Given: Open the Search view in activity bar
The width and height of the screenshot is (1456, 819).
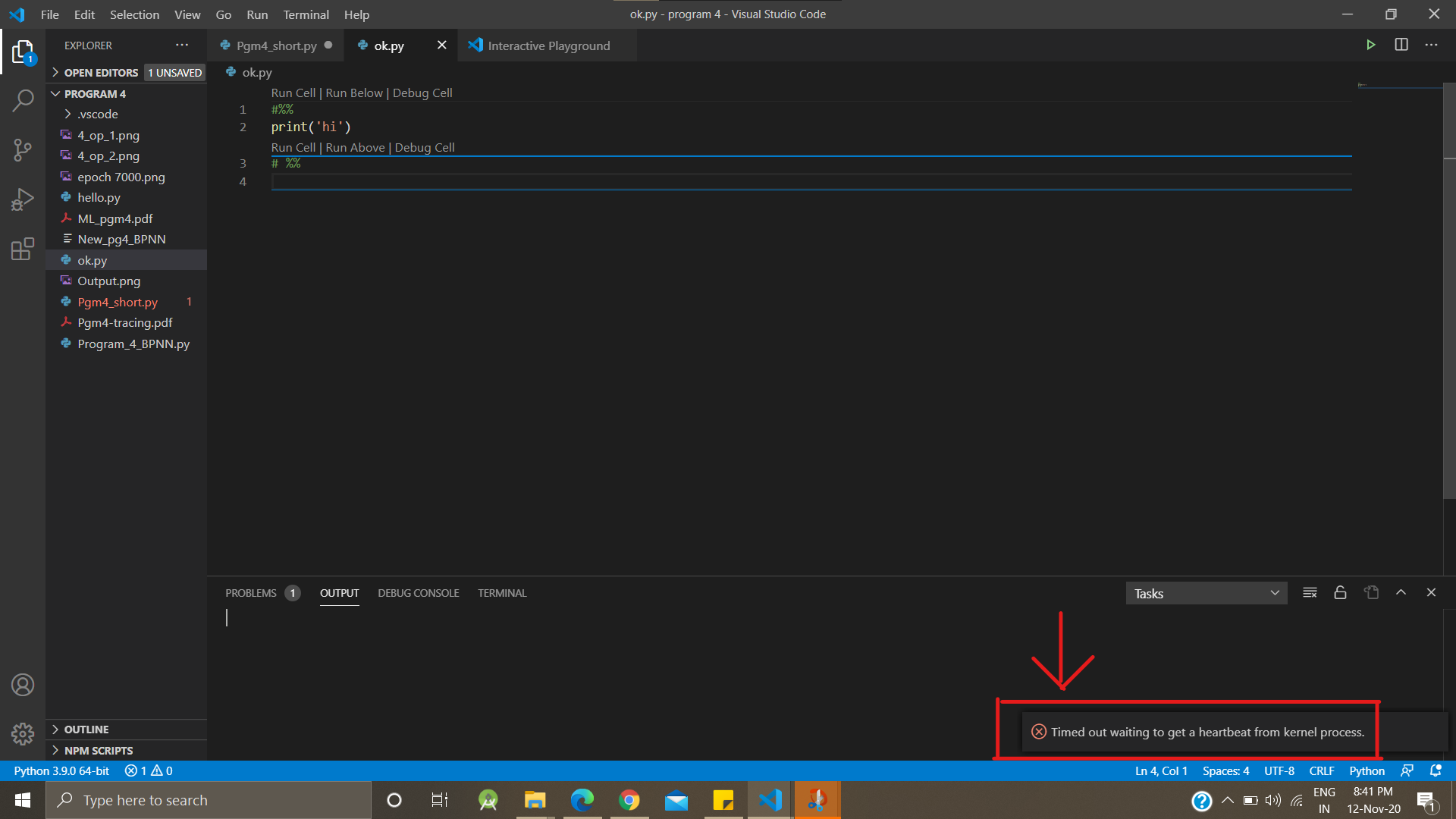Looking at the screenshot, I should [23, 100].
